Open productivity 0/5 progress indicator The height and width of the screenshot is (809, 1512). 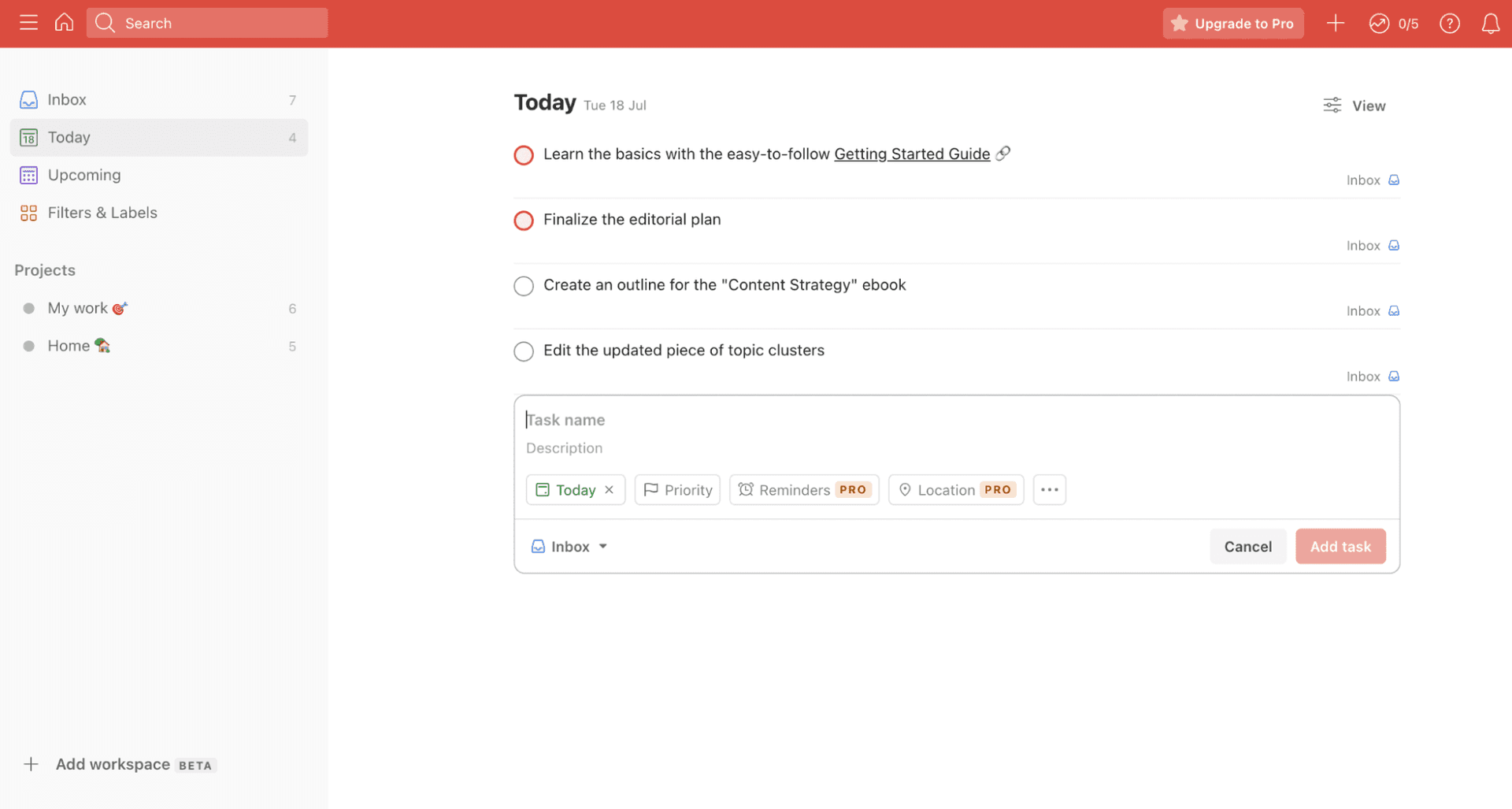pyautogui.click(x=1393, y=24)
